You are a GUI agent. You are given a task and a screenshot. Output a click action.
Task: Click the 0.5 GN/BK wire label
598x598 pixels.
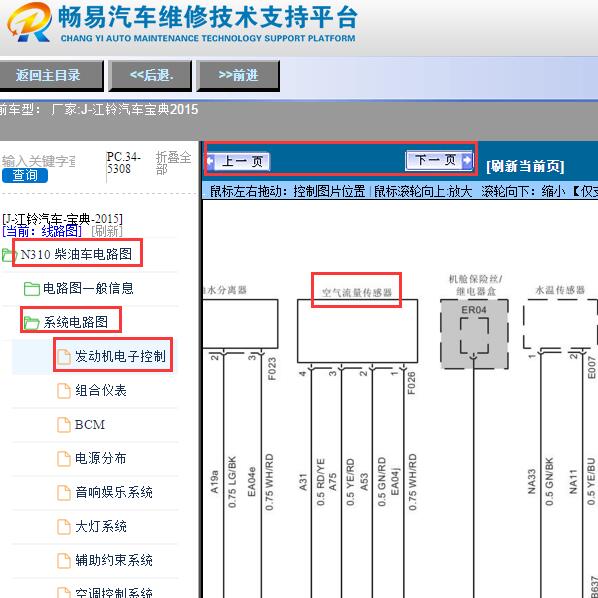[x=549, y=482]
